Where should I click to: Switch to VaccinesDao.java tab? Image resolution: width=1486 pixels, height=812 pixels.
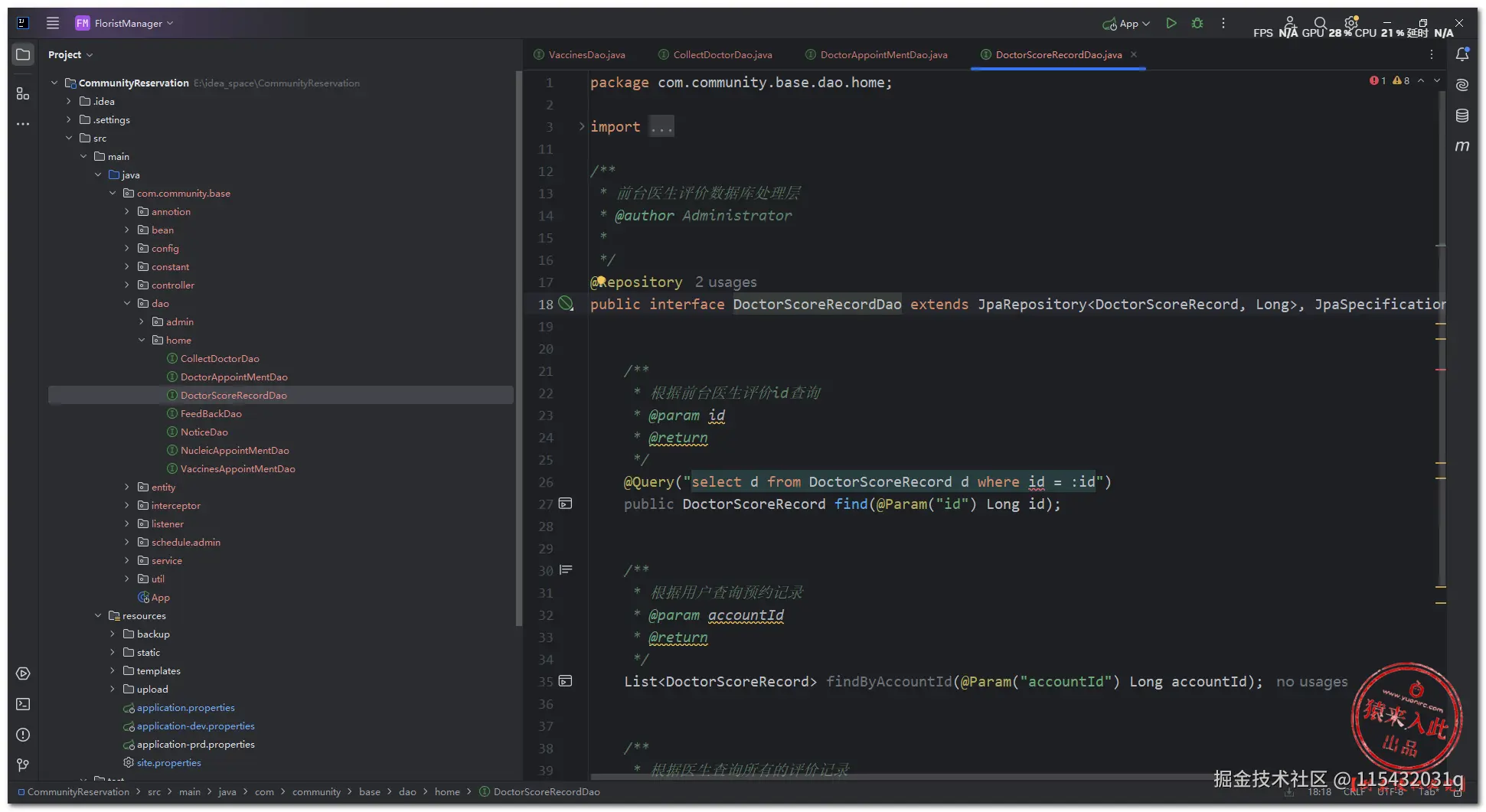[580, 54]
